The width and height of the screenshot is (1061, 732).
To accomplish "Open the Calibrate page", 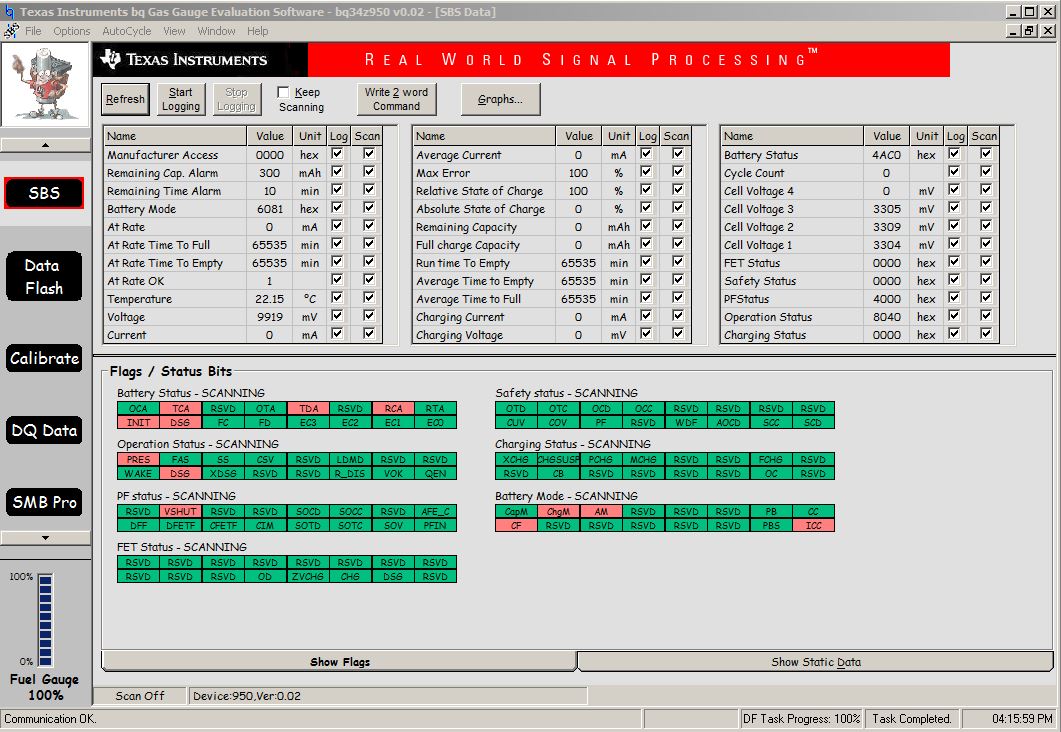I will tap(44, 358).
